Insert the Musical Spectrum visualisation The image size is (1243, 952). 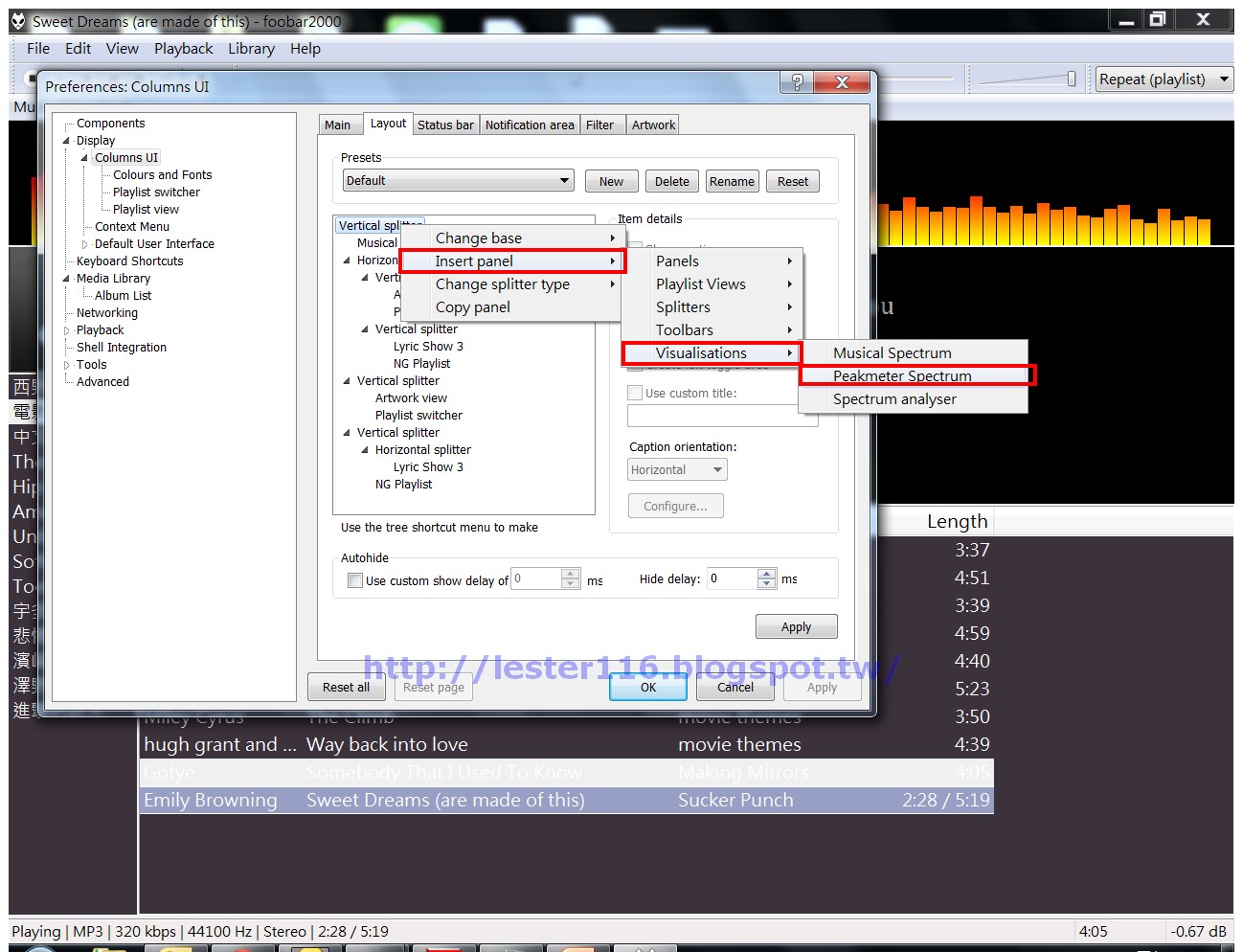pos(914,353)
